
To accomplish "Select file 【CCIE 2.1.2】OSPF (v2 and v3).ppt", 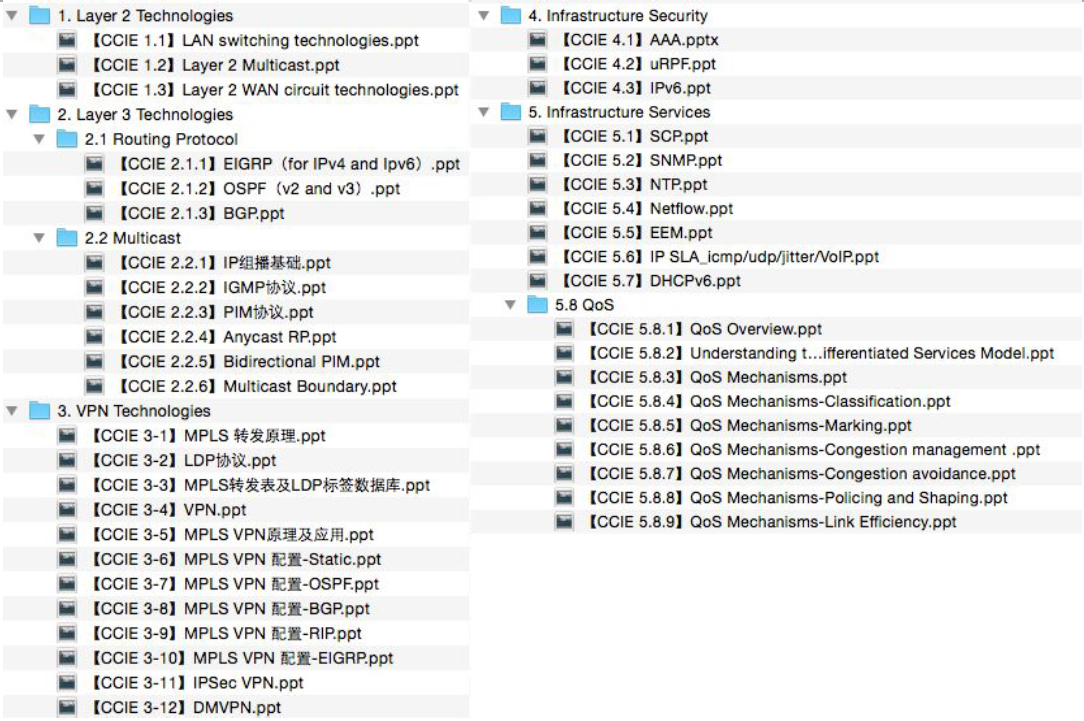I will pyautogui.click(x=259, y=189).
